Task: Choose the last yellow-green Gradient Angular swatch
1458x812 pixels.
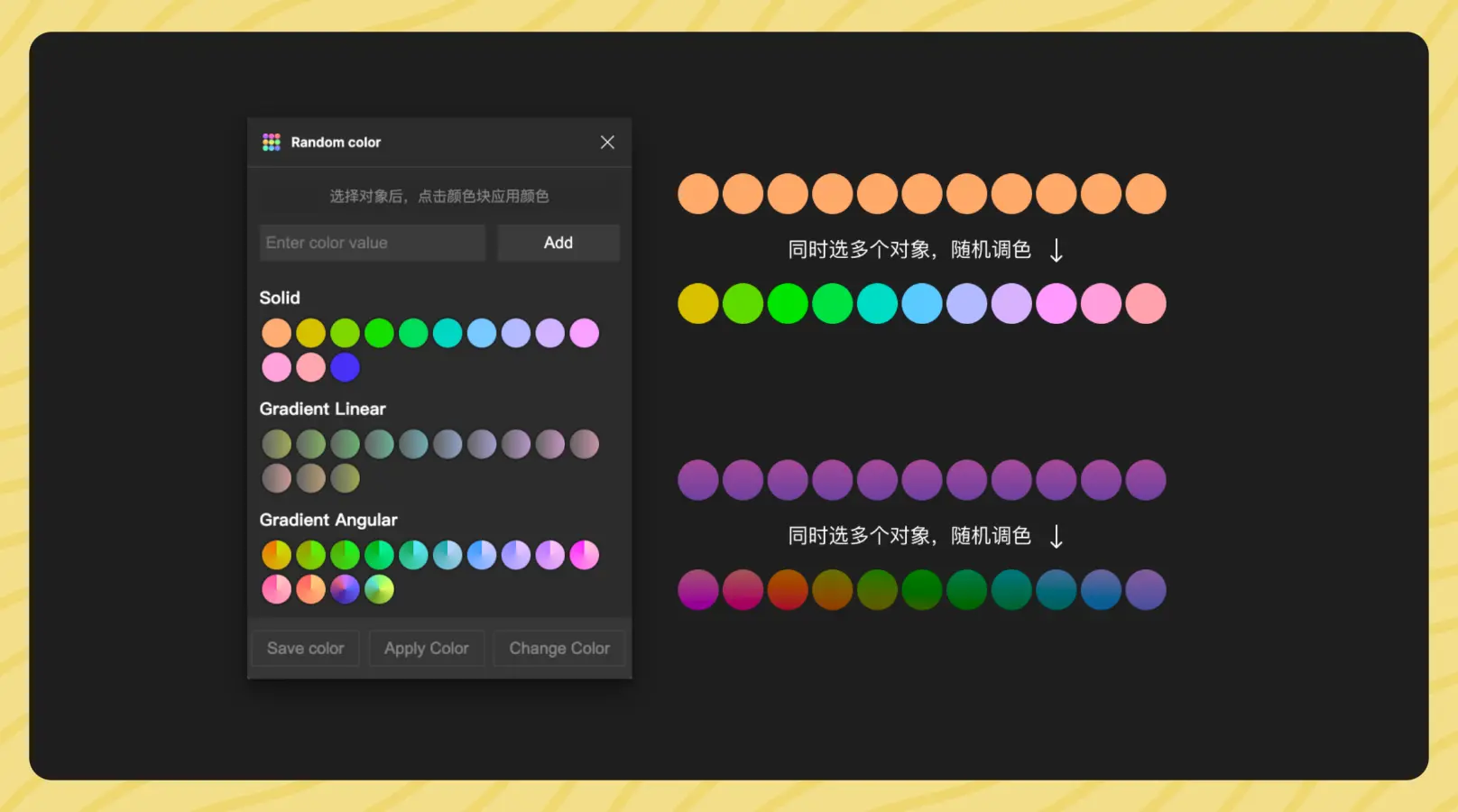Action: (379, 589)
